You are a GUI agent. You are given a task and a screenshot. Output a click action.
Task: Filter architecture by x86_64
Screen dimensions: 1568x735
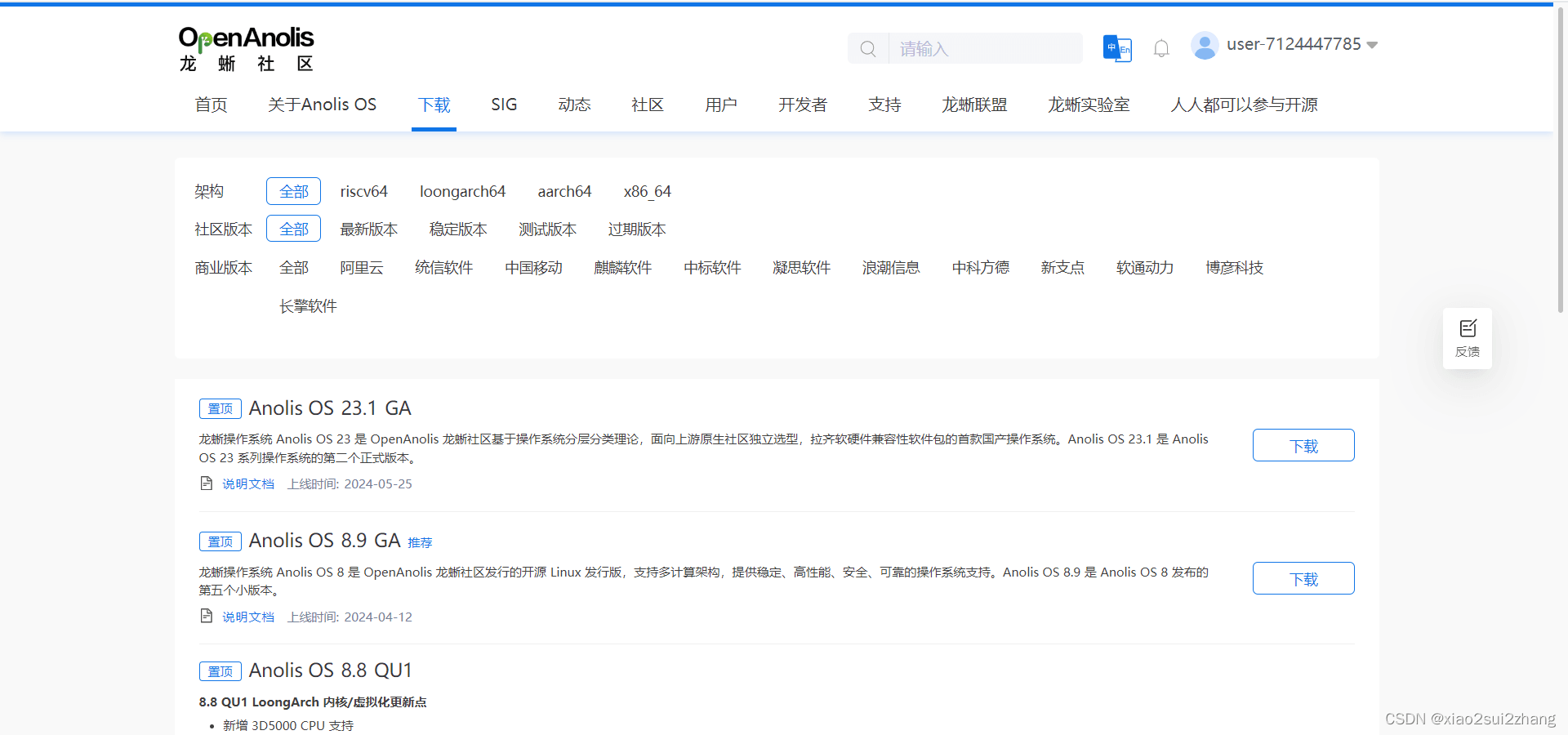click(x=648, y=191)
